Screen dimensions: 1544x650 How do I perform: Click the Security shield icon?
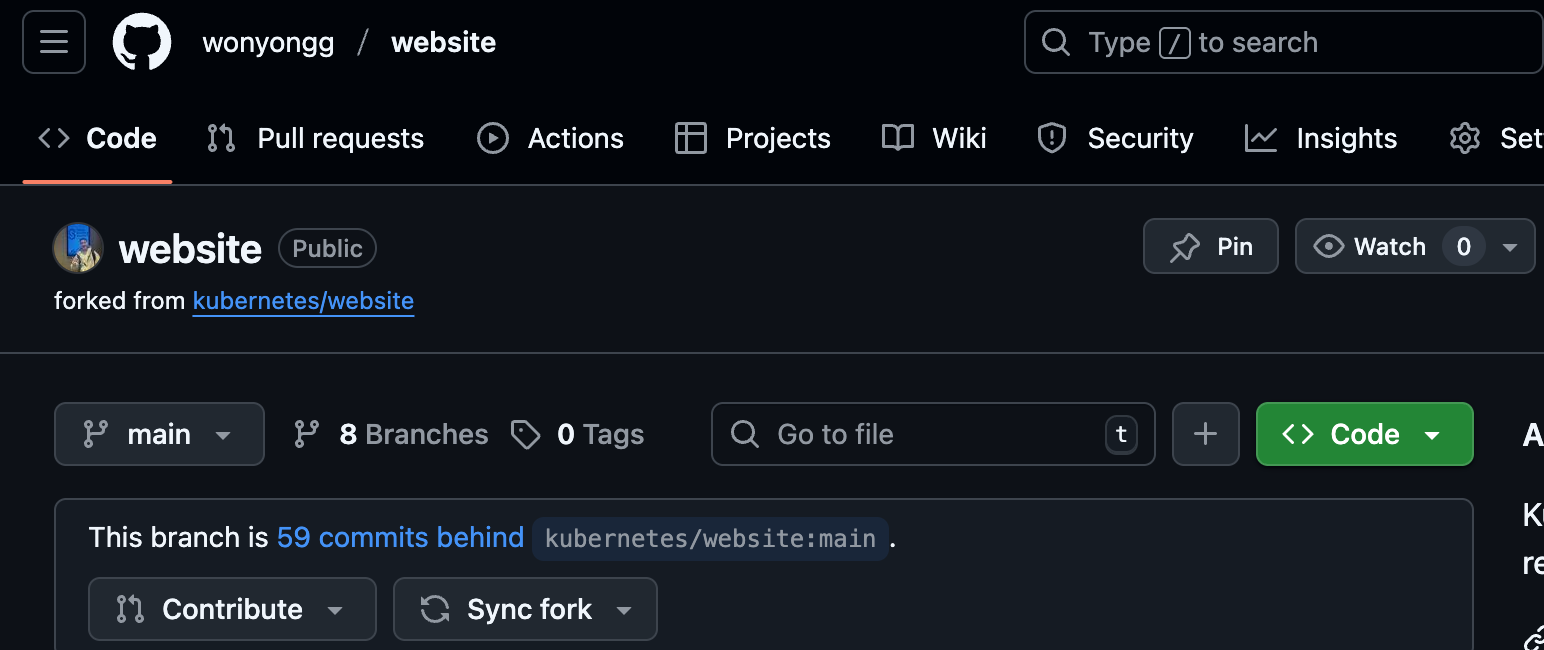pos(1052,138)
